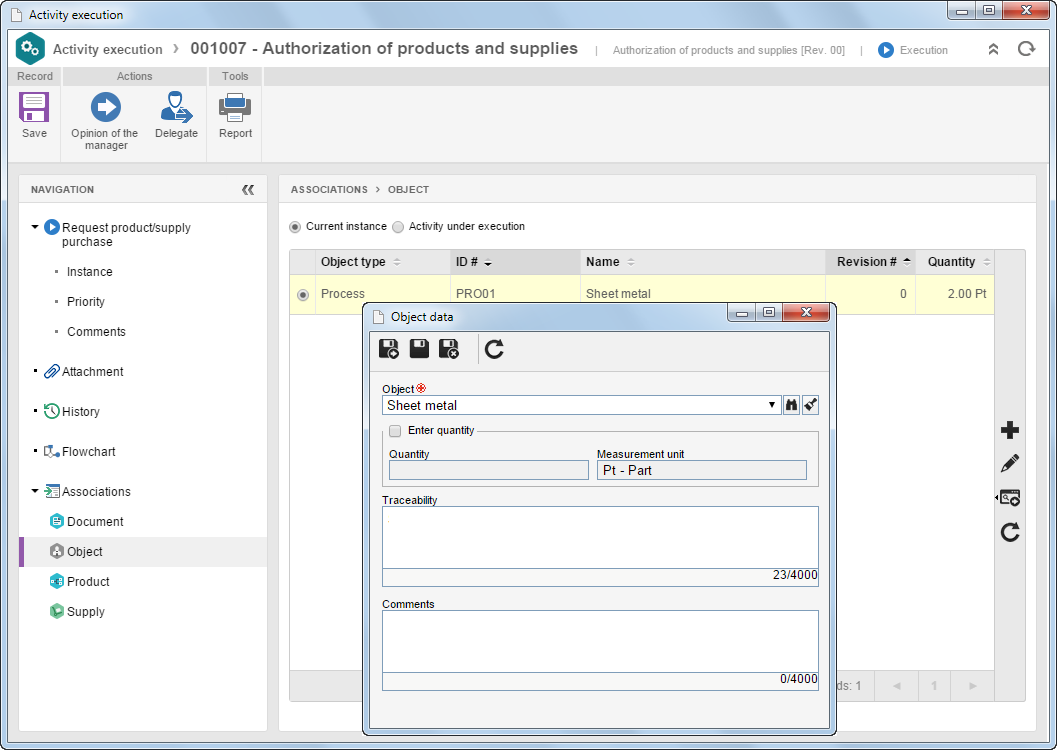Enable the Enter quantity checkbox

[x=395, y=431]
